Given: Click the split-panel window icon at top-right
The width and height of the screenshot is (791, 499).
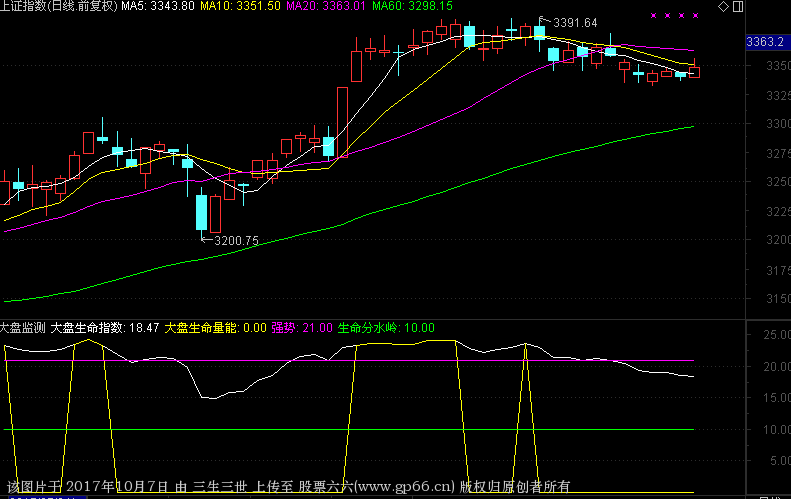Looking at the screenshot, I should click(738, 7).
